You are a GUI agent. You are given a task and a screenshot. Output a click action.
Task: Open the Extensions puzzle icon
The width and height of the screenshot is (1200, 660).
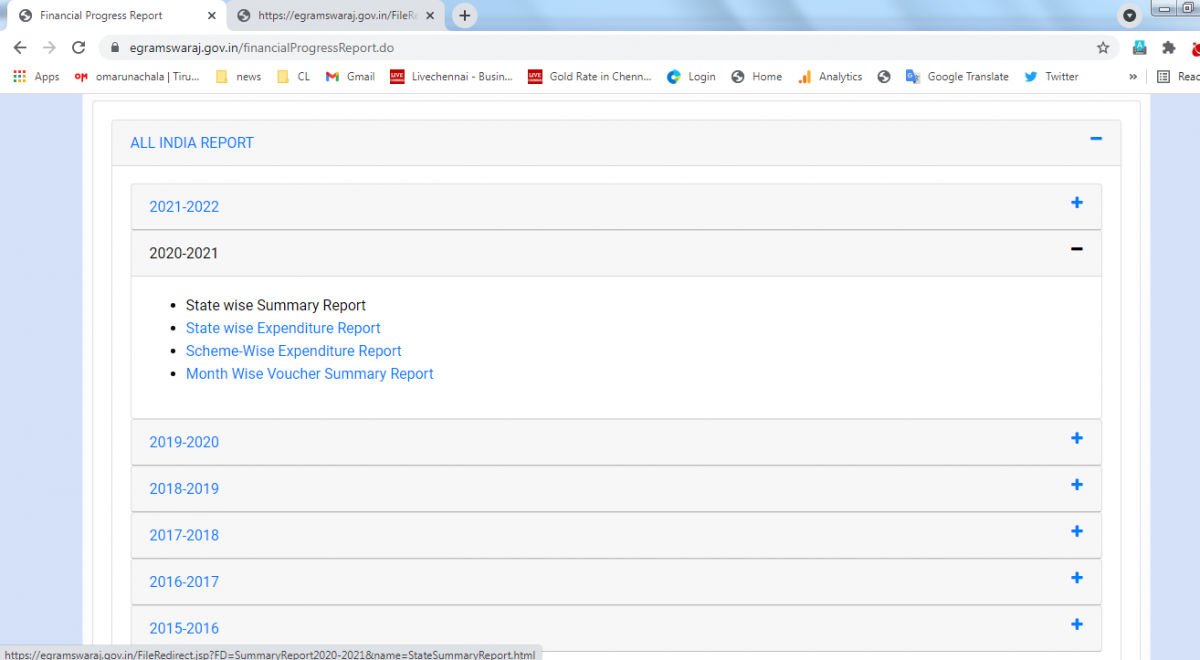(x=1168, y=47)
